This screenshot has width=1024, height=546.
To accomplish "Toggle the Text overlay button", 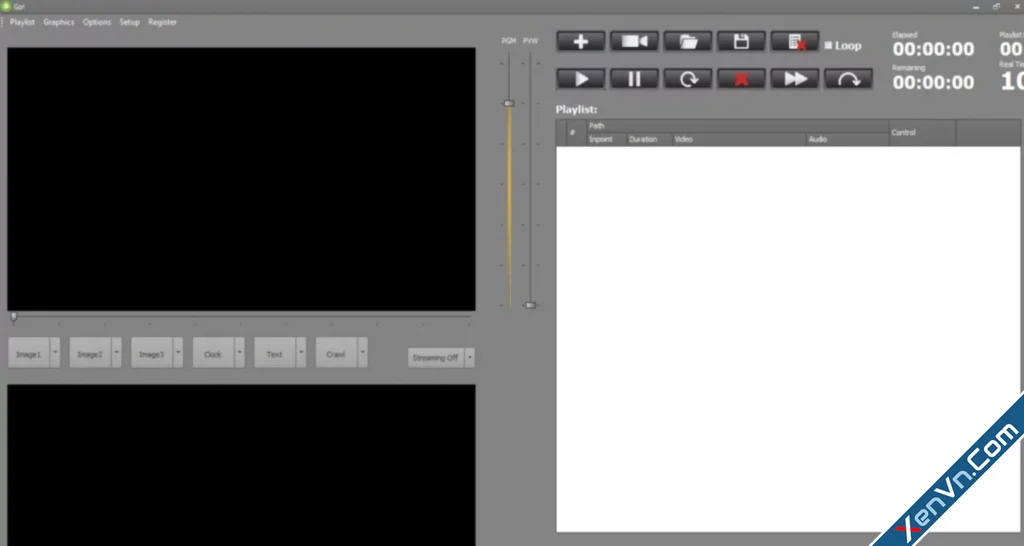I will (274, 353).
